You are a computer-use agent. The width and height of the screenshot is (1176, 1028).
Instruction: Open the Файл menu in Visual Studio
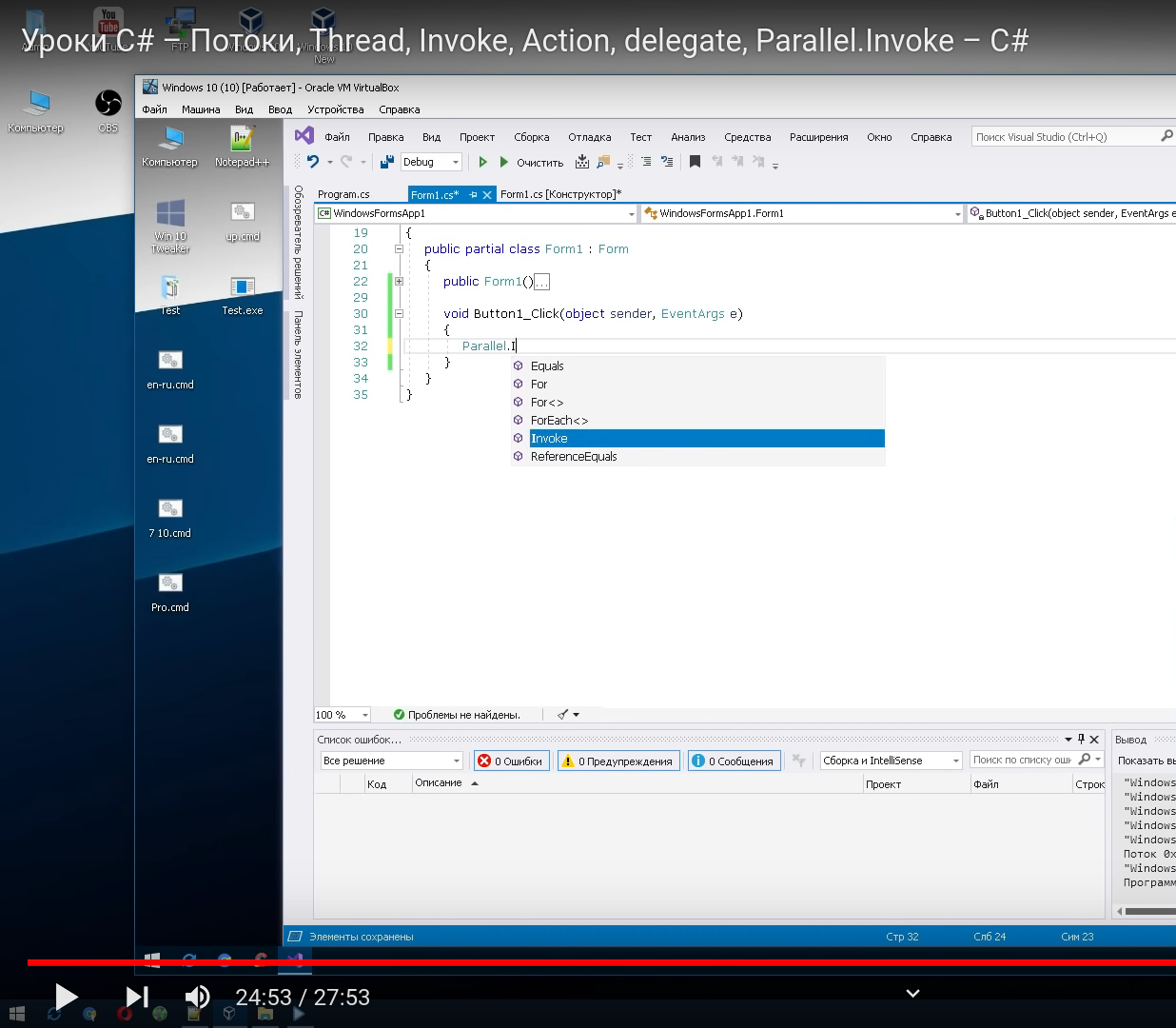(337, 137)
